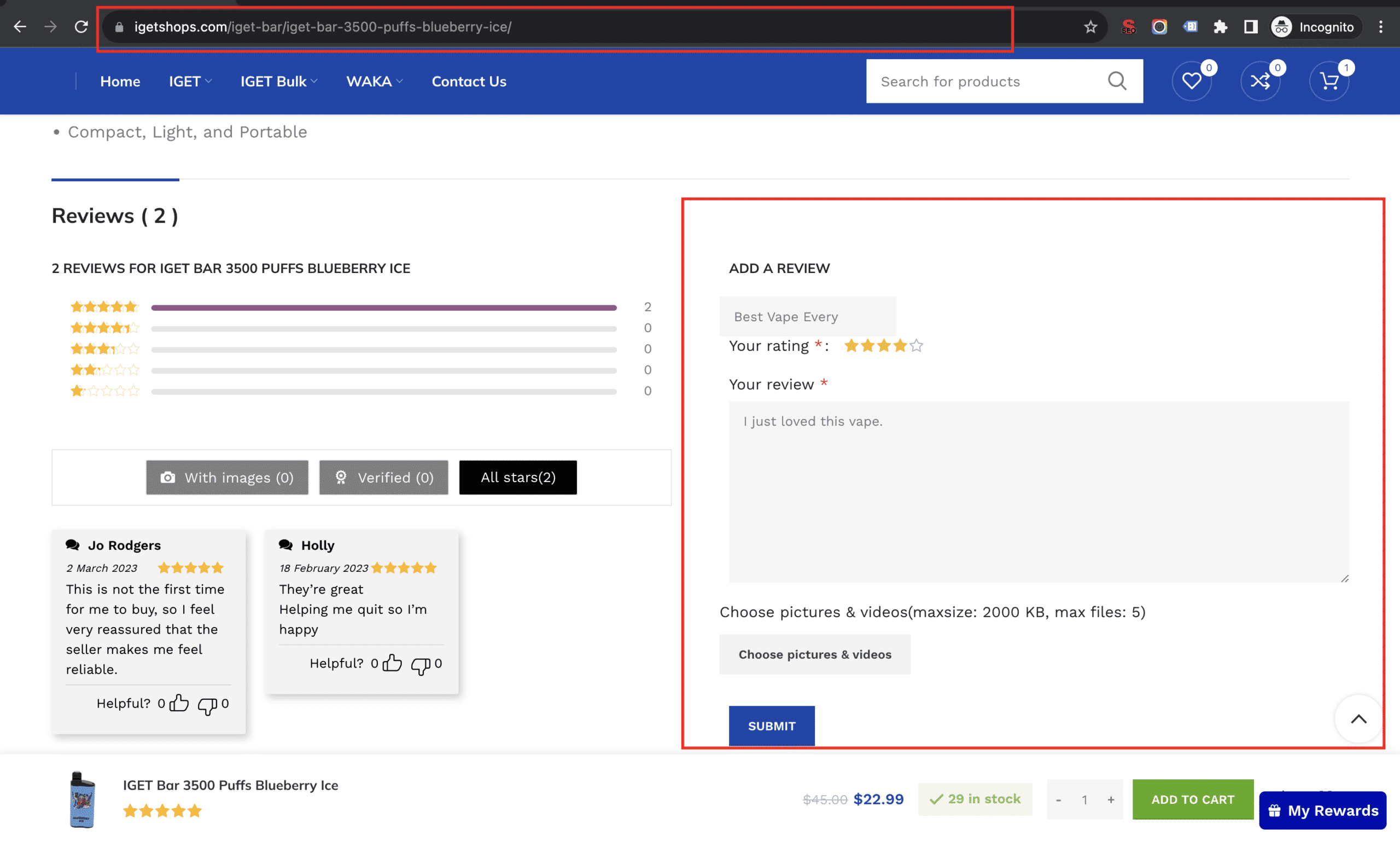This screenshot has height=841, width=1400.
Task: Click Add to Cart button
Action: pos(1193,799)
